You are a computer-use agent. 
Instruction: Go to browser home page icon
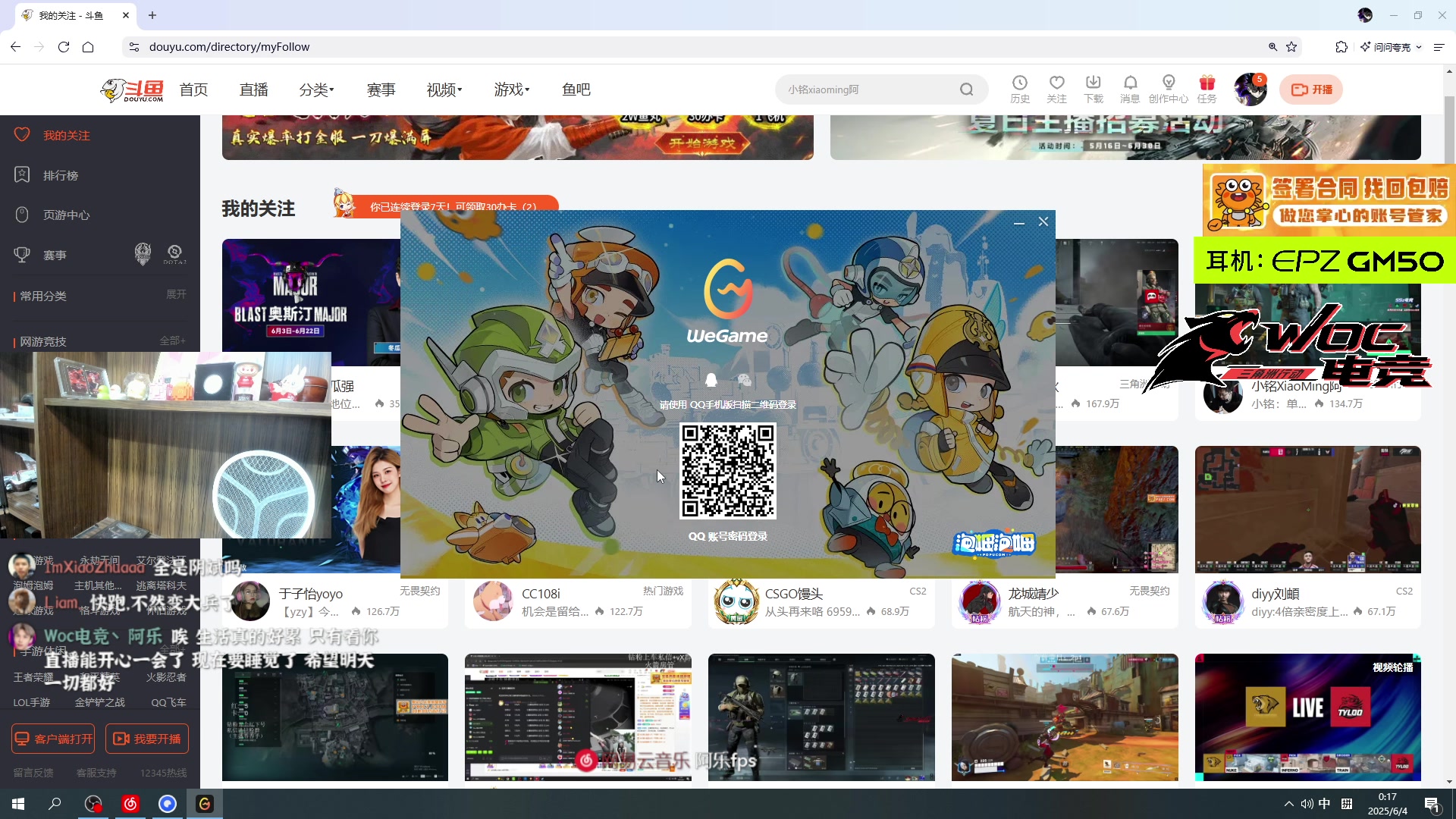click(x=88, y=47)
